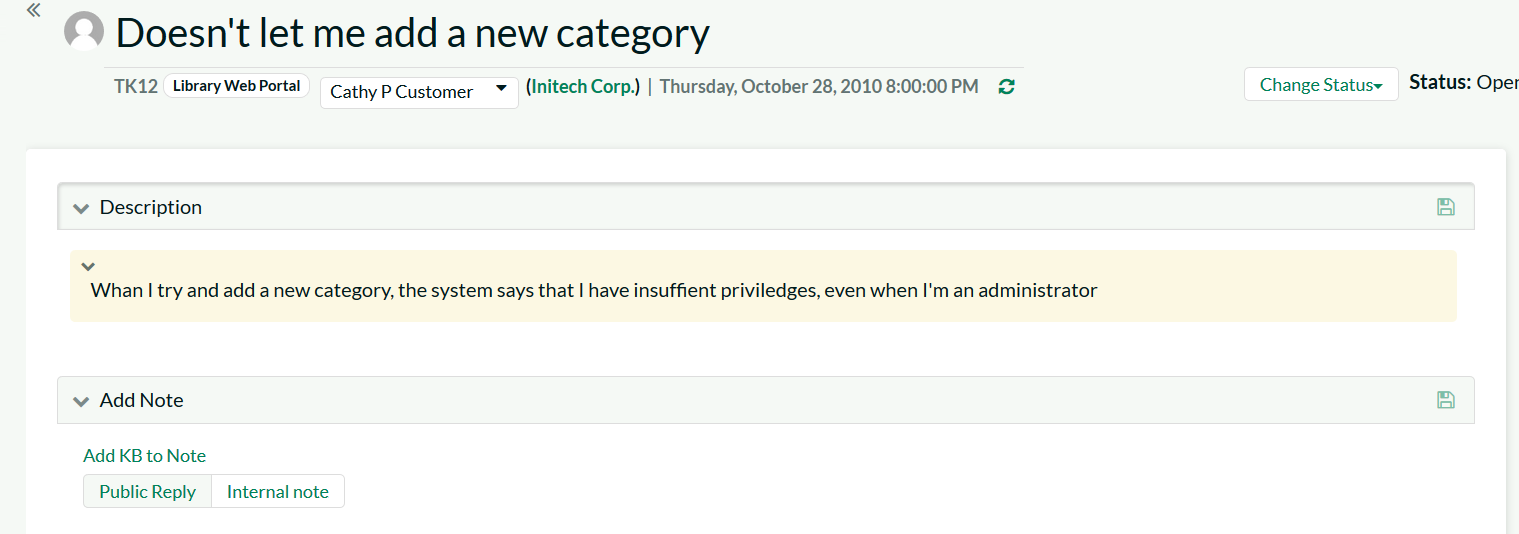Save the Description using its floppy disk icon

(1445, 207)
